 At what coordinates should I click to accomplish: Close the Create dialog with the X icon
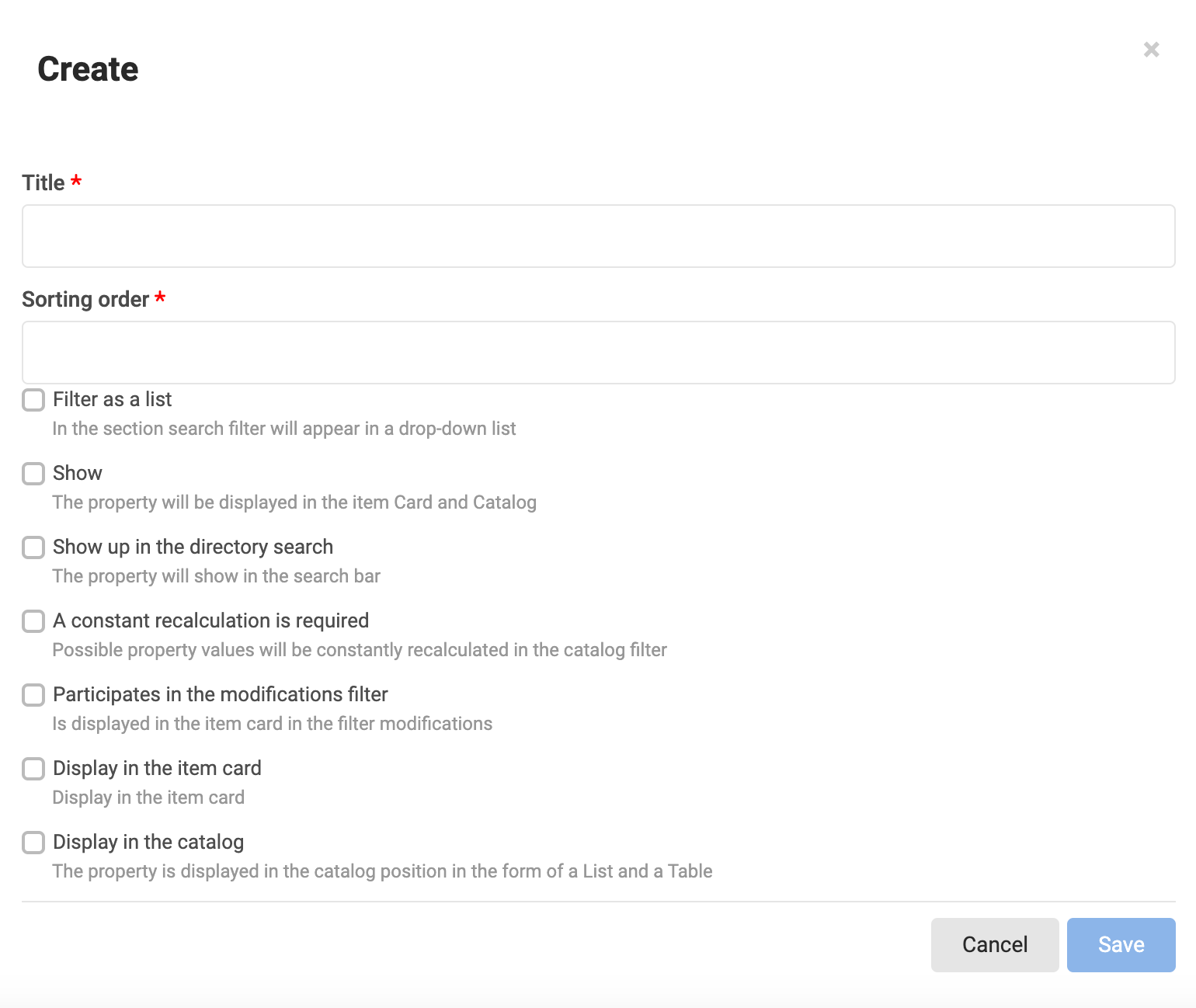click(x=1152, y=50)
